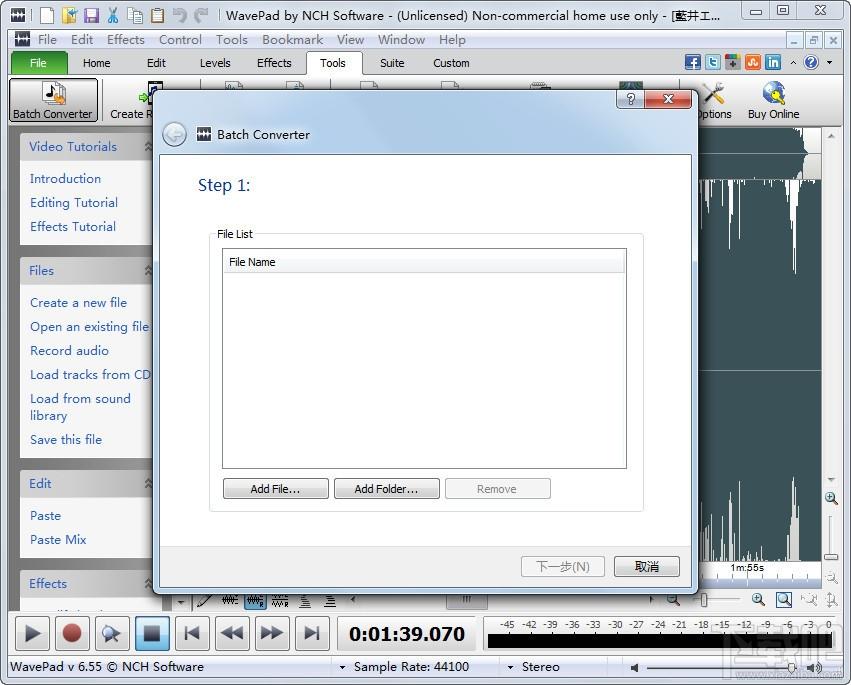
Task: Click the Redo arrow icon
Action: [201, 15]
